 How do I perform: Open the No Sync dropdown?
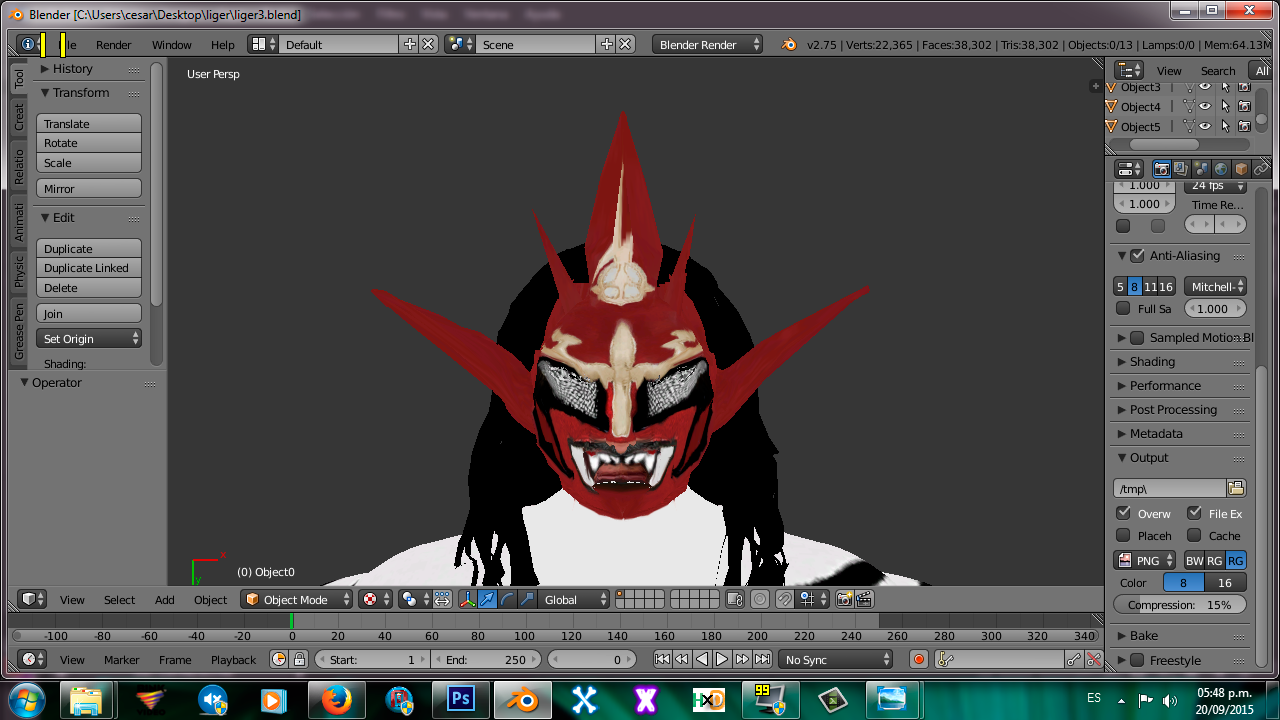(x=837, y=659)
